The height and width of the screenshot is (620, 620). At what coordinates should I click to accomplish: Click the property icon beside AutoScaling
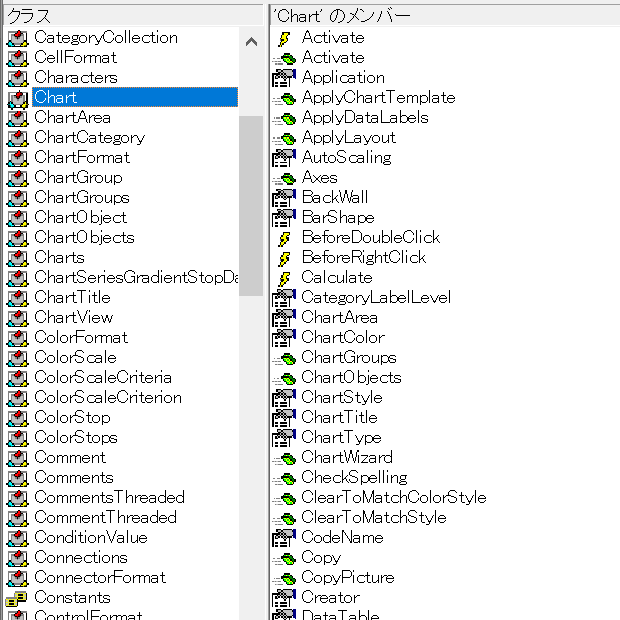pyautogui.click(x=284, y=158)
